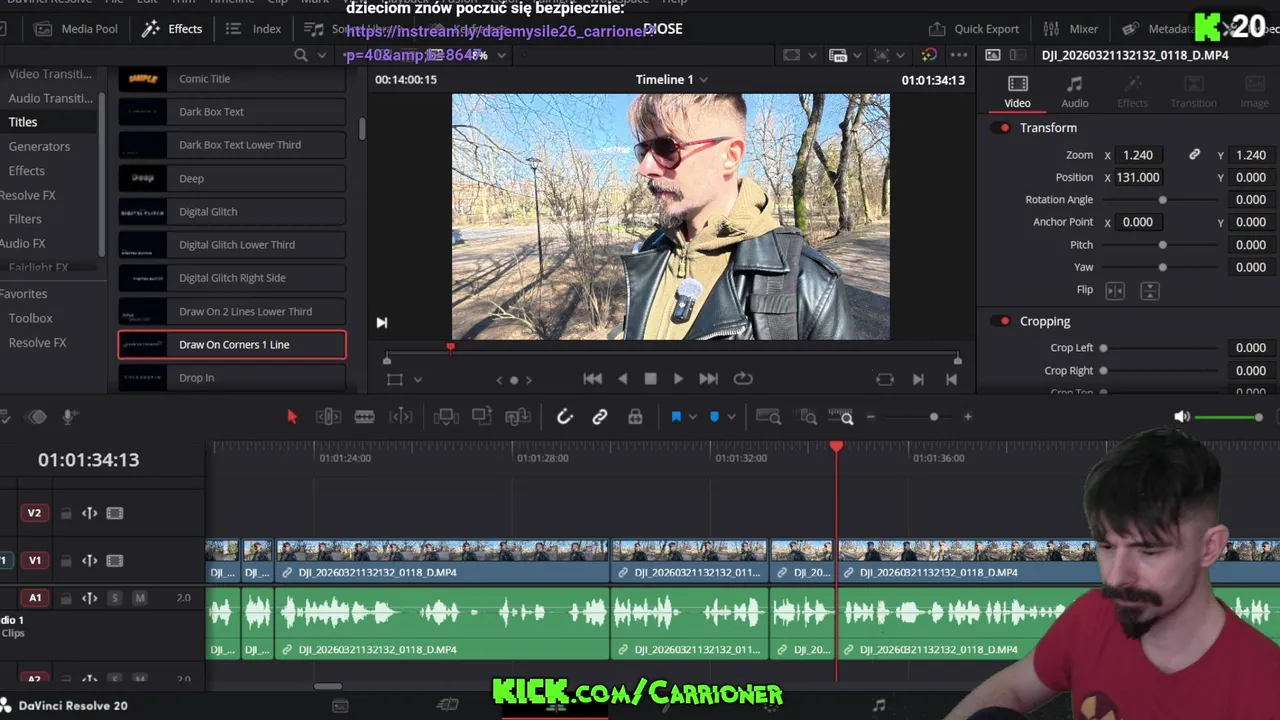Switch Inspector to the Video tab
Image resolution: width=1280 pixels, height=720 pixels.
click(x=1017, y=91)
